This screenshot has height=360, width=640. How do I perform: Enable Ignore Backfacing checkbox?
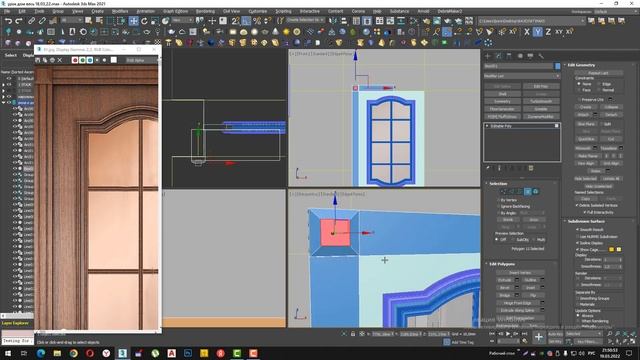(x=498, y=206)
